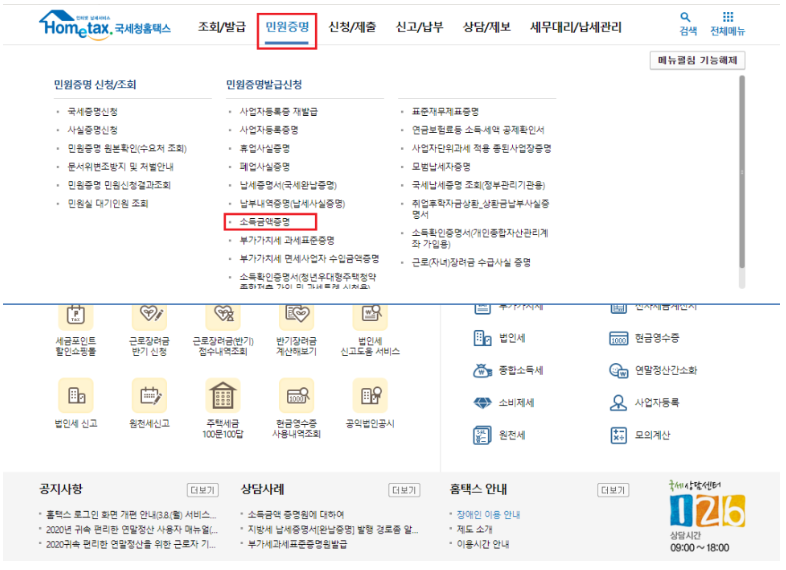Select 부가가치세 과세표준증명

pos(287,240)
